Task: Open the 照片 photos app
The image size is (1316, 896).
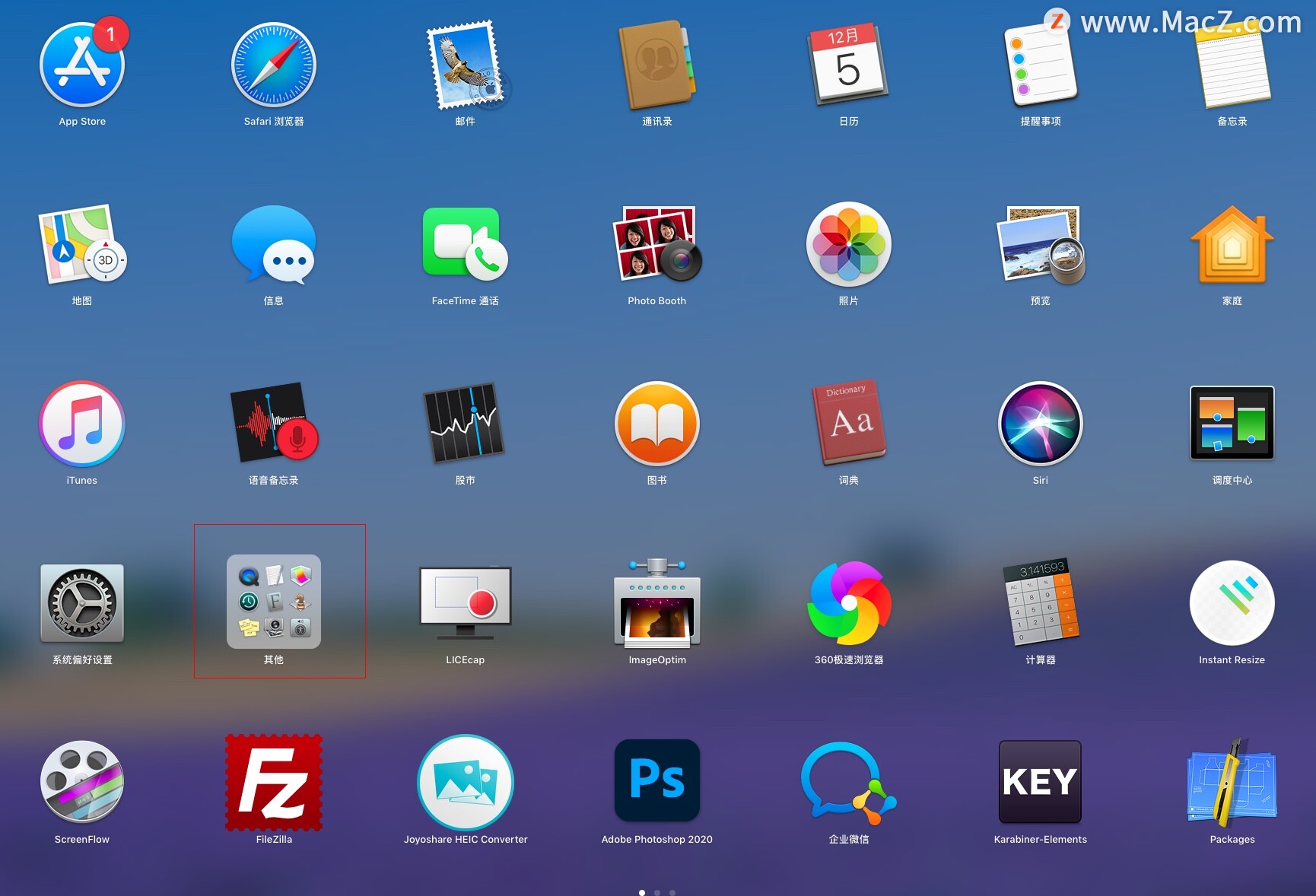Action: tap(849, 244)
